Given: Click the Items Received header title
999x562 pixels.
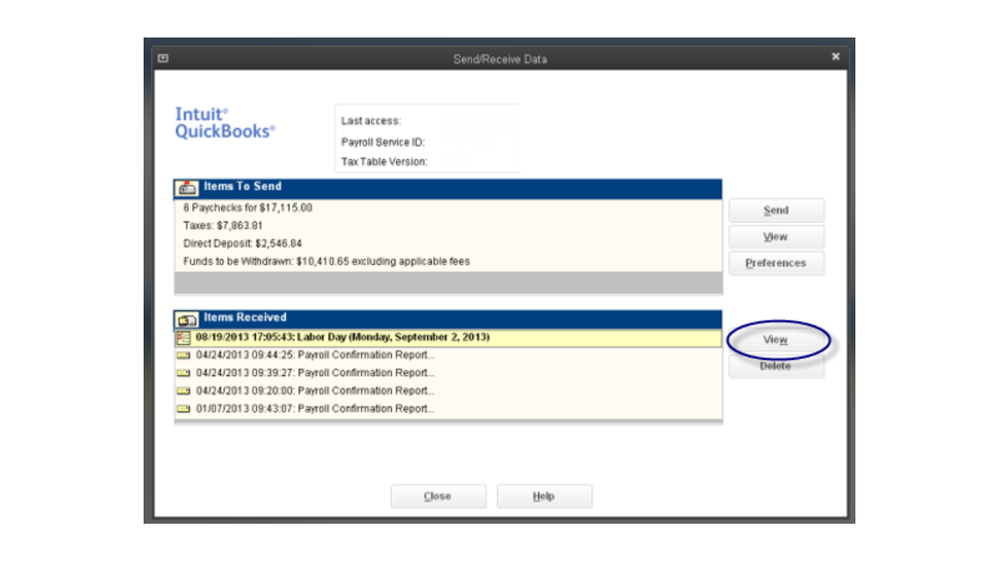Looking at the screenshot, I should tap(245, 317).
